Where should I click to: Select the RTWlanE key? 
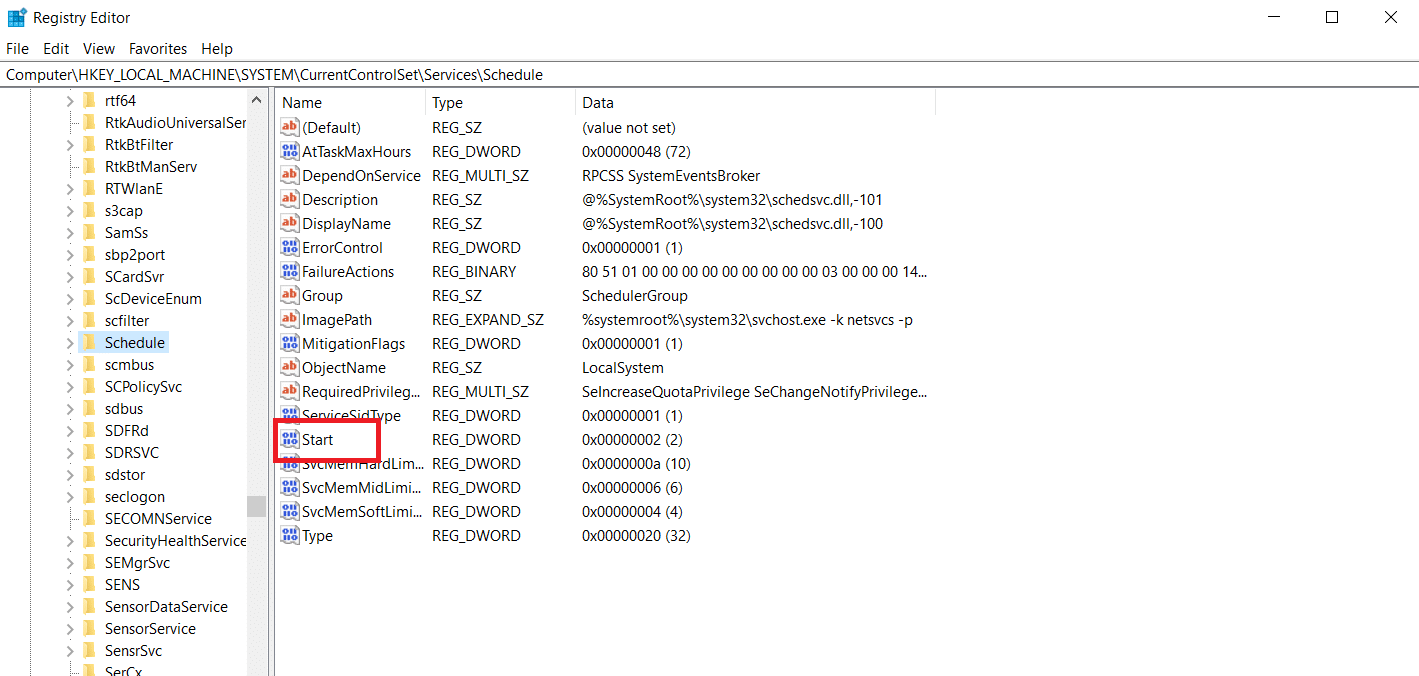[x=134, y=189]
